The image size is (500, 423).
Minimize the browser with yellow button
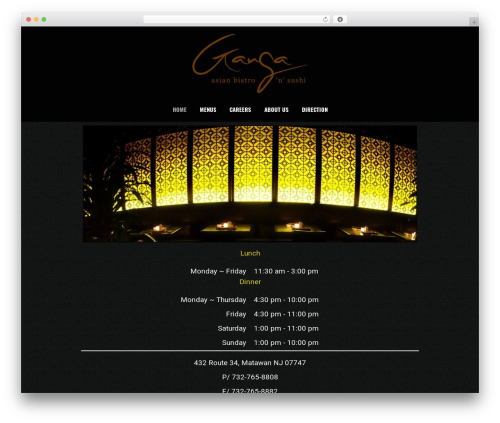pyautogui.click(x=36, y=19)
